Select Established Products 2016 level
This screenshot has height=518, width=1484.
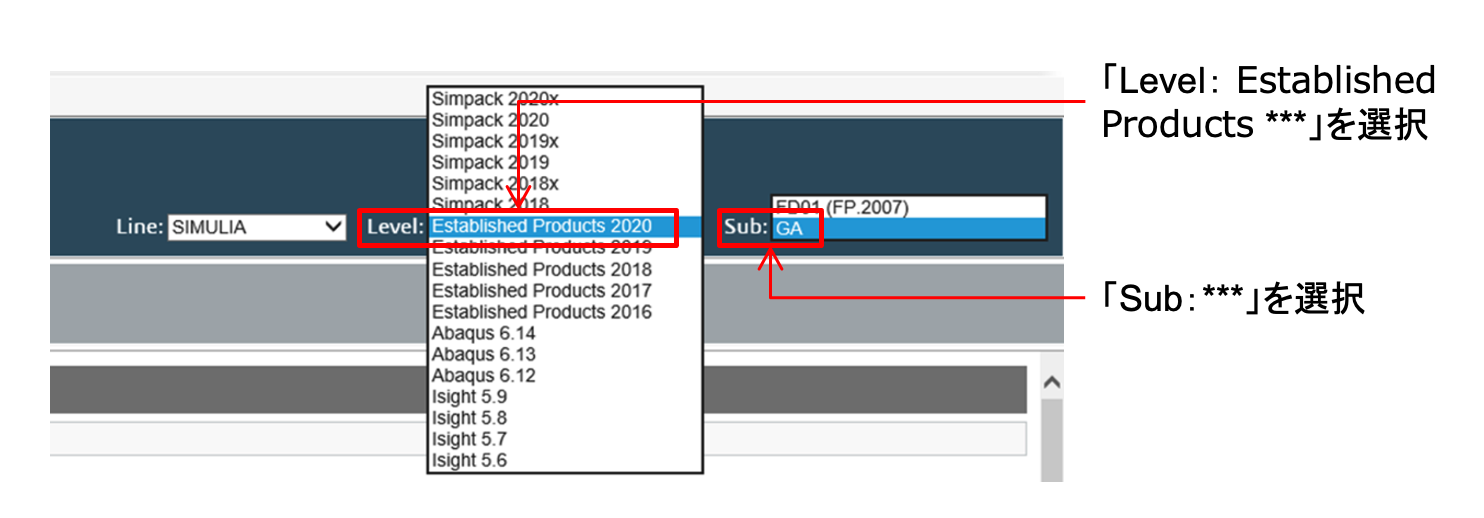tap(565, 312)
